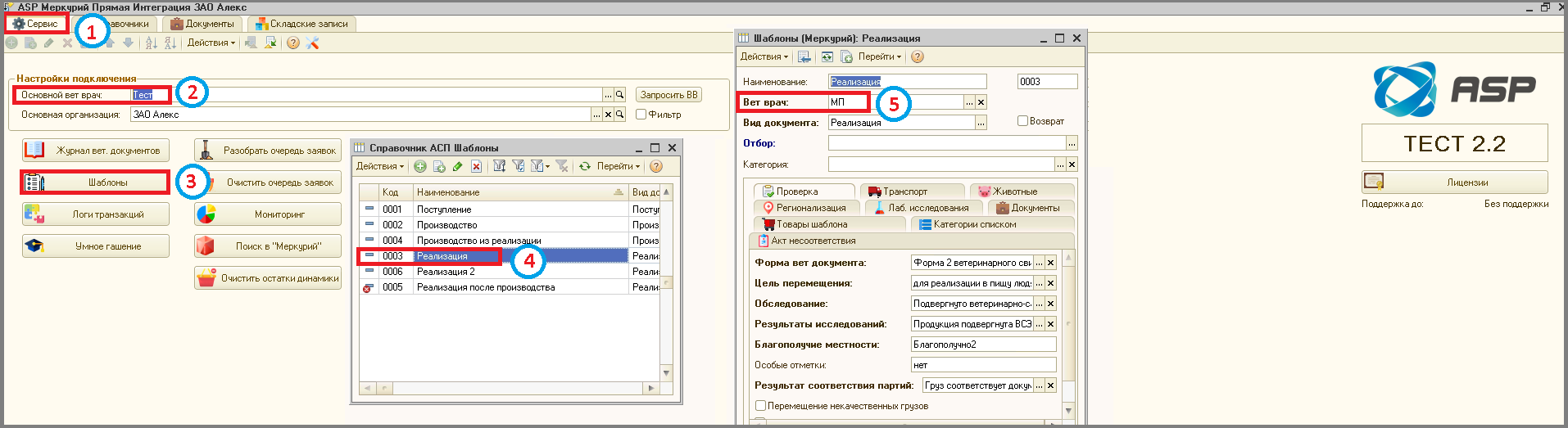
Task: Select row Производство из реализации
Action: [510, 241]
